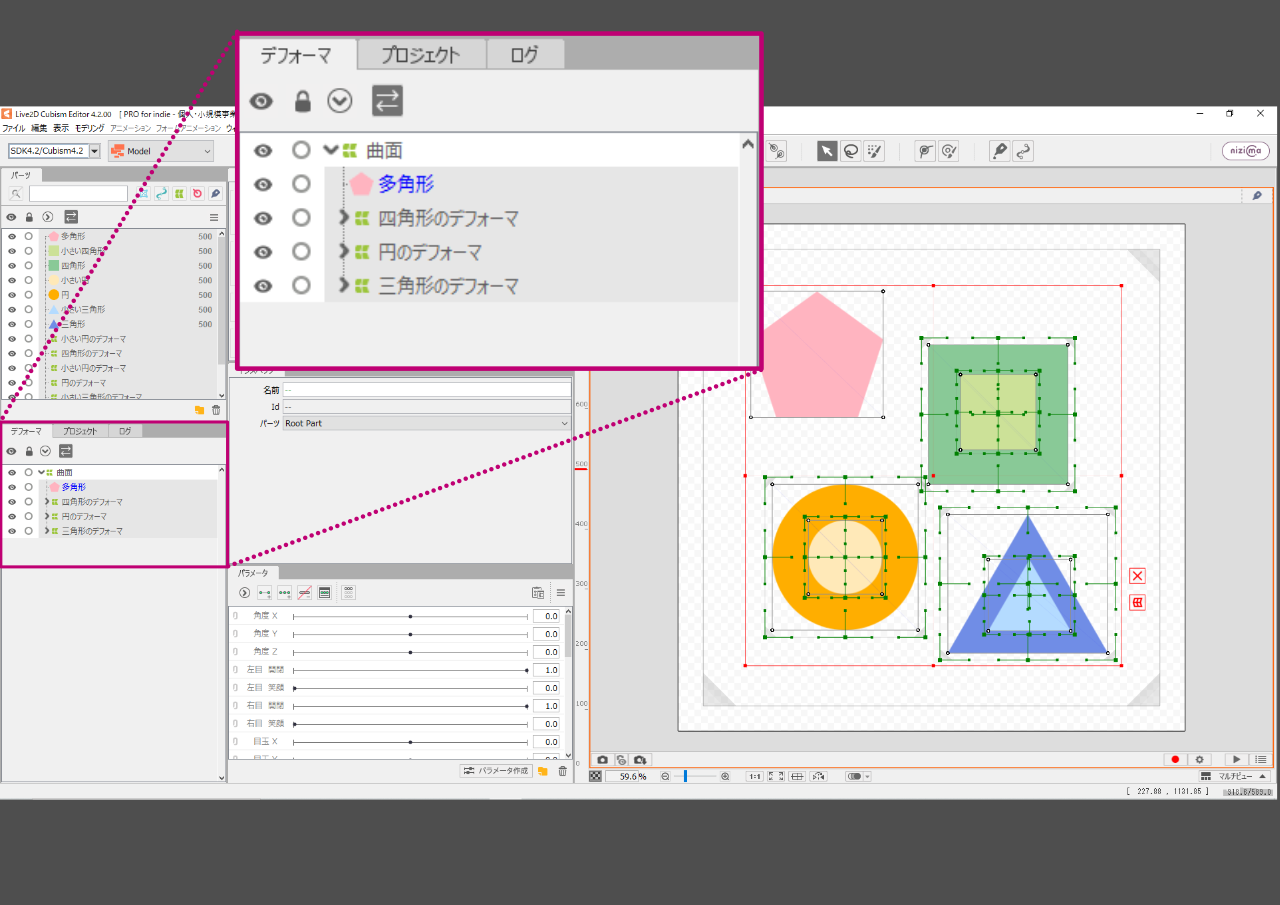Toggle the padlock in Parts palette header

click(29, 217)
